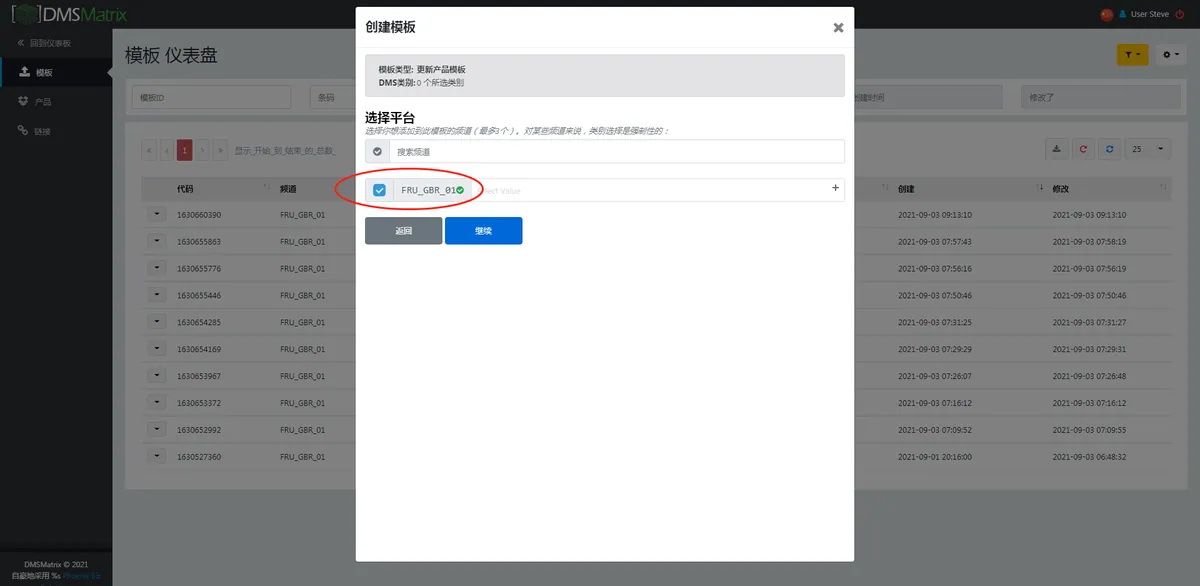
Task: Click the plus icon on channel row
Action: point(836,188)
